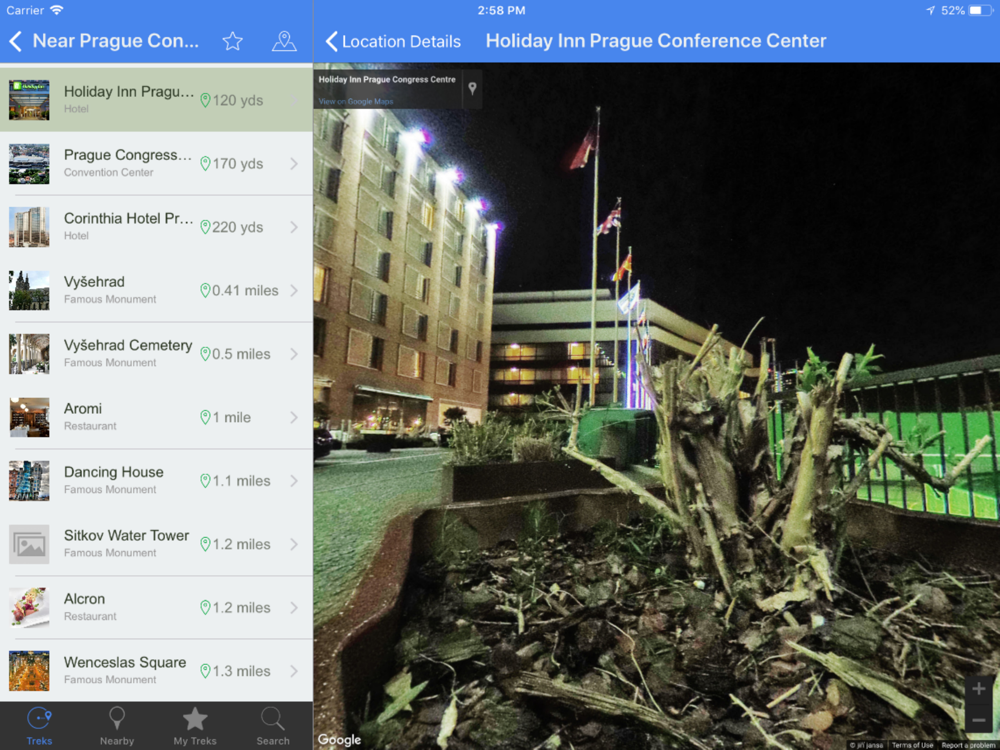Open the Aromi restaurant row chevron

pos(294,418)
